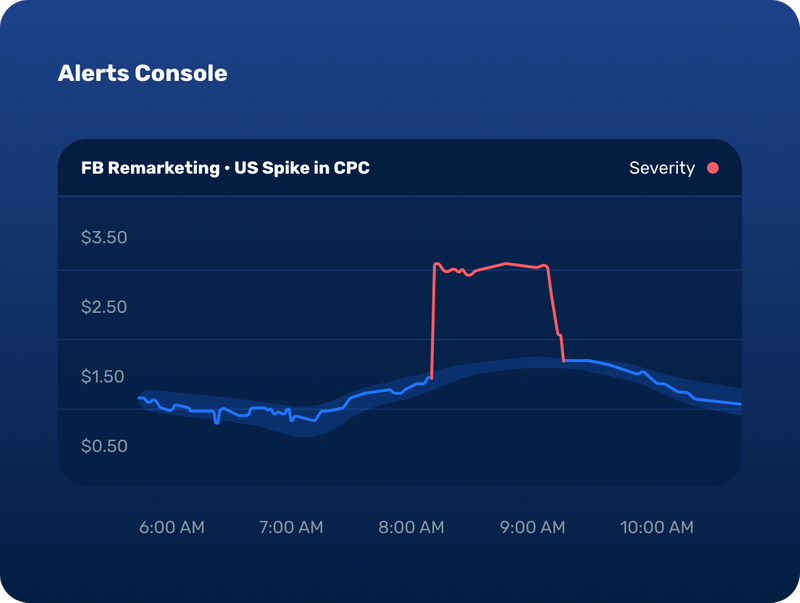Select the FB Remarketing alert title

pos(225,168)
